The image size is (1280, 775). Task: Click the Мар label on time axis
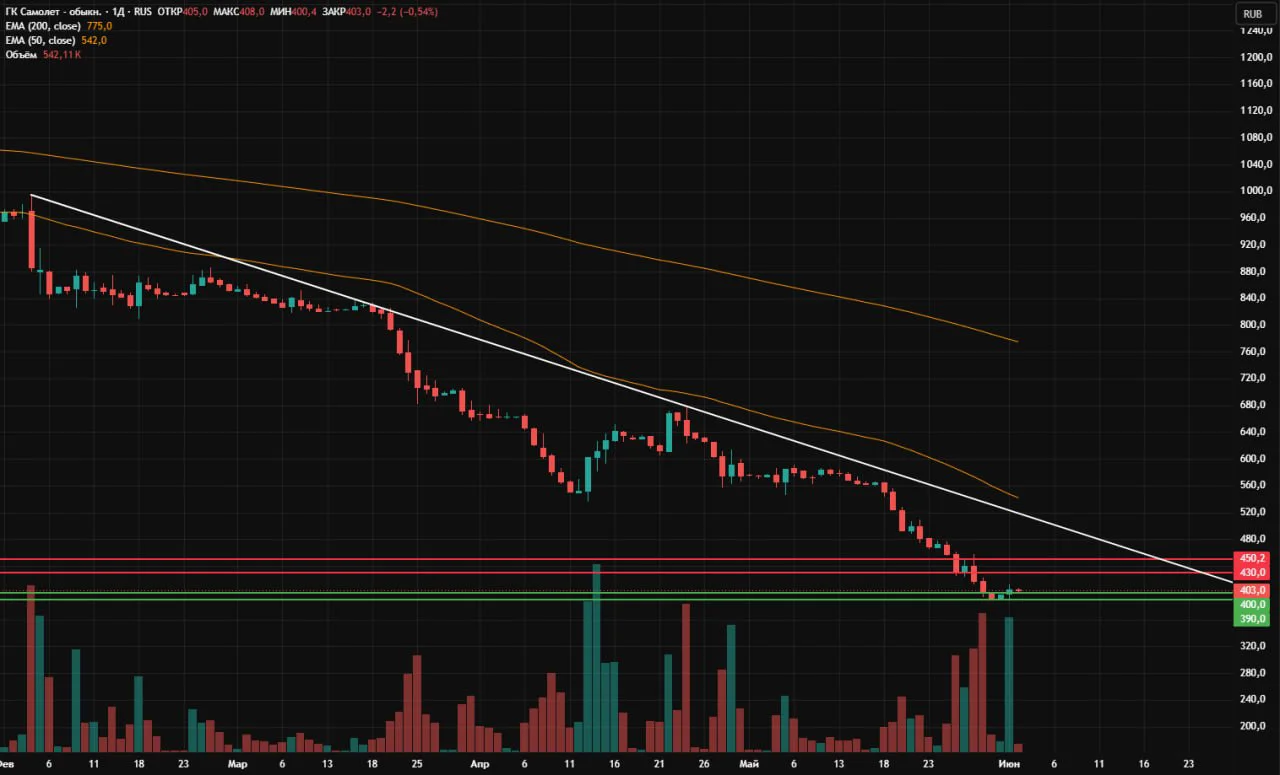[x=237, y=764]
